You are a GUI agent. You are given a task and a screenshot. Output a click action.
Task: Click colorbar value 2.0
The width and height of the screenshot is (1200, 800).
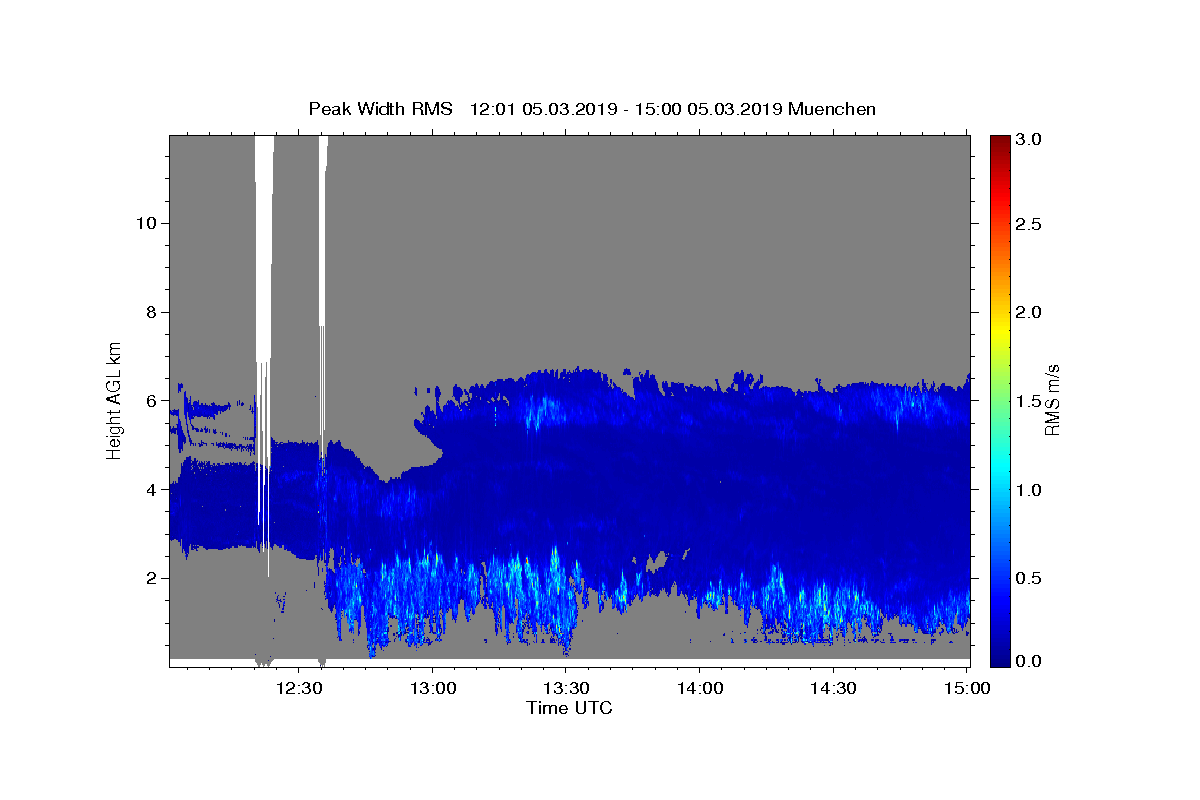point(1029,312)
